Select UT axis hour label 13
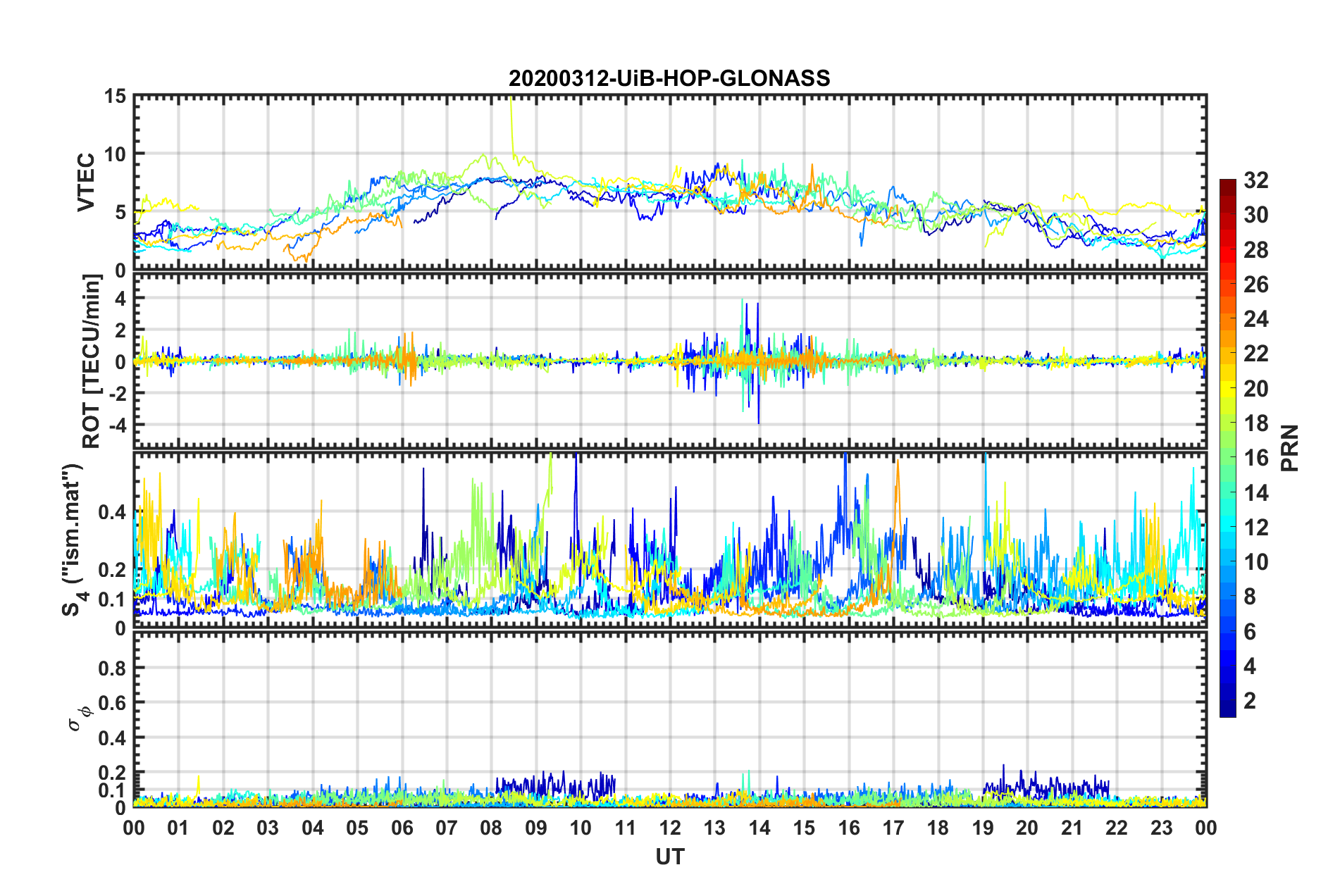The image size is (1340, 896). pos(714,828)
